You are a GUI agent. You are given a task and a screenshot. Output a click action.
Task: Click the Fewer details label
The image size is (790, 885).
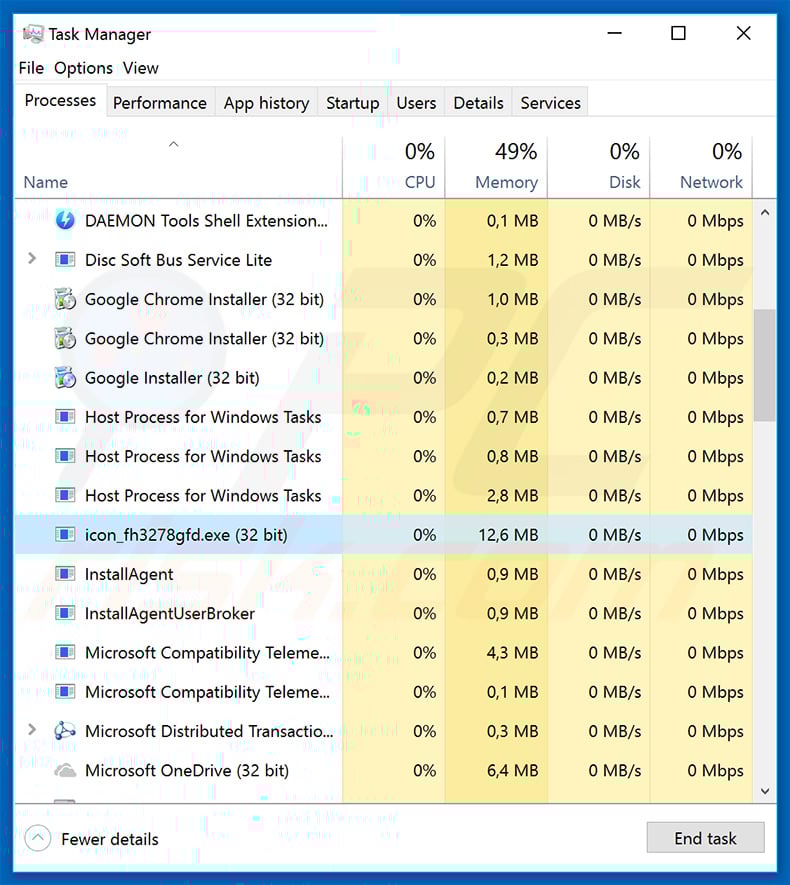[x=110, y=839]
